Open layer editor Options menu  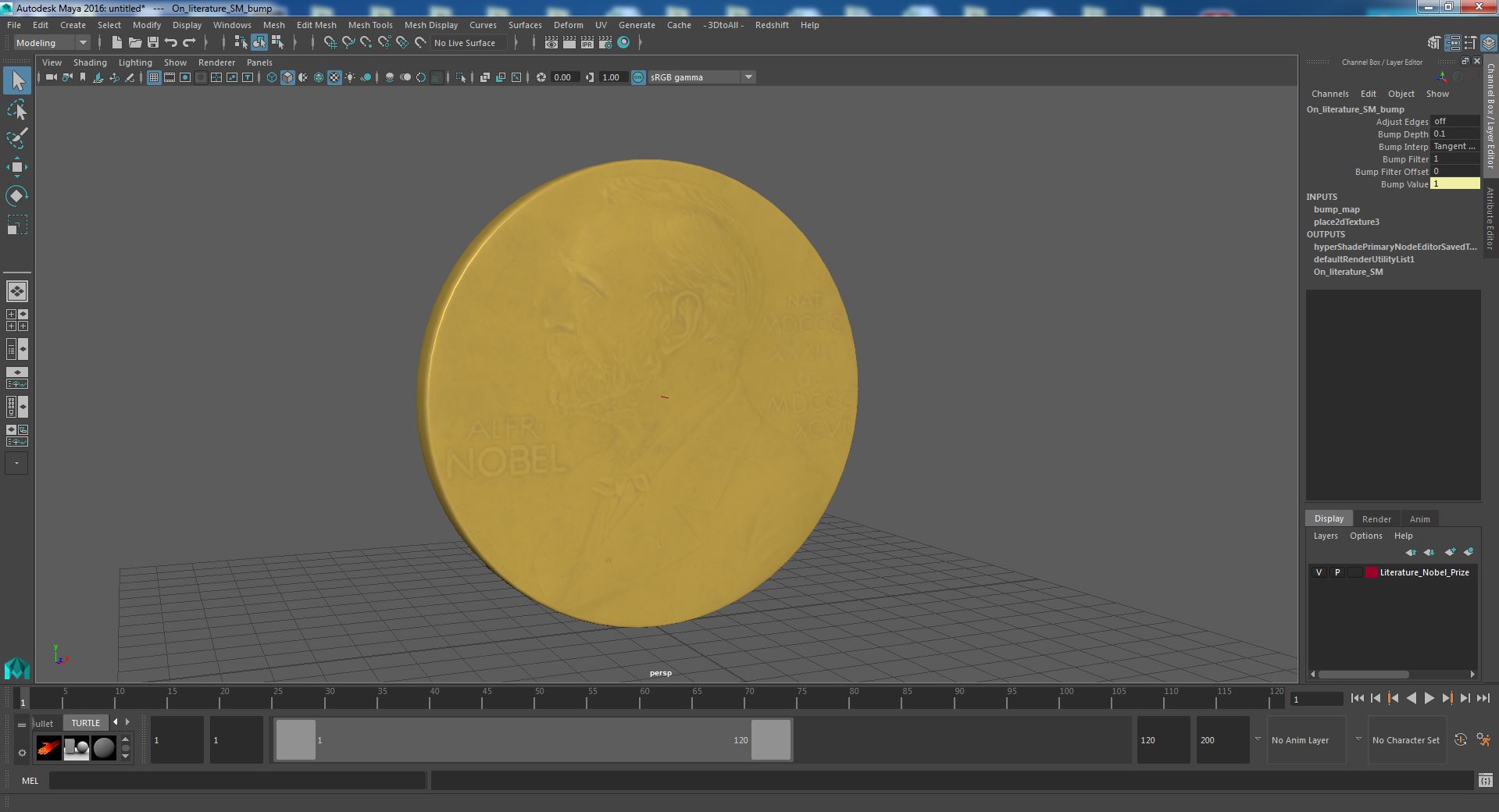tap(1365, 536)
